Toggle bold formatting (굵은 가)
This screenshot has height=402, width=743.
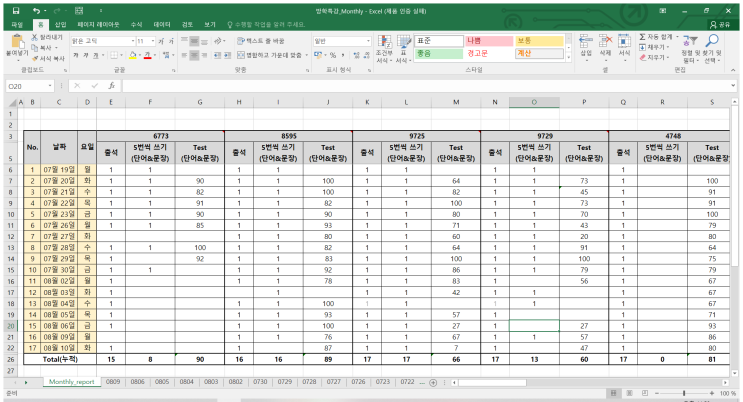click(76, 55)
